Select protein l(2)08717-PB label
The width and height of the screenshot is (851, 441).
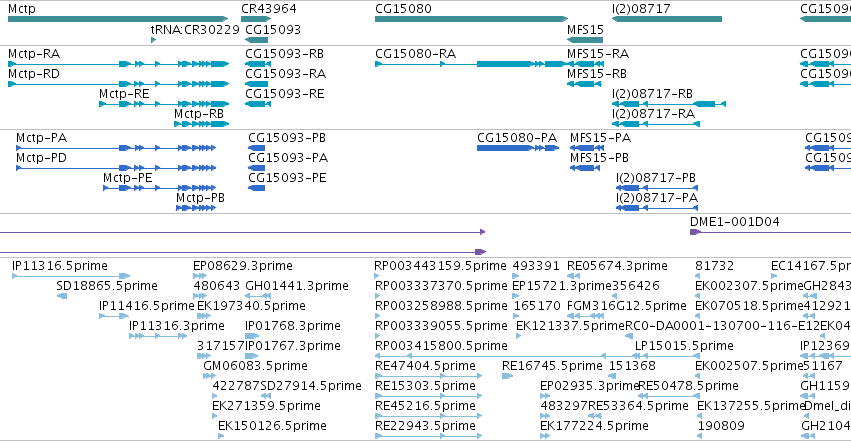pos(656,178)
